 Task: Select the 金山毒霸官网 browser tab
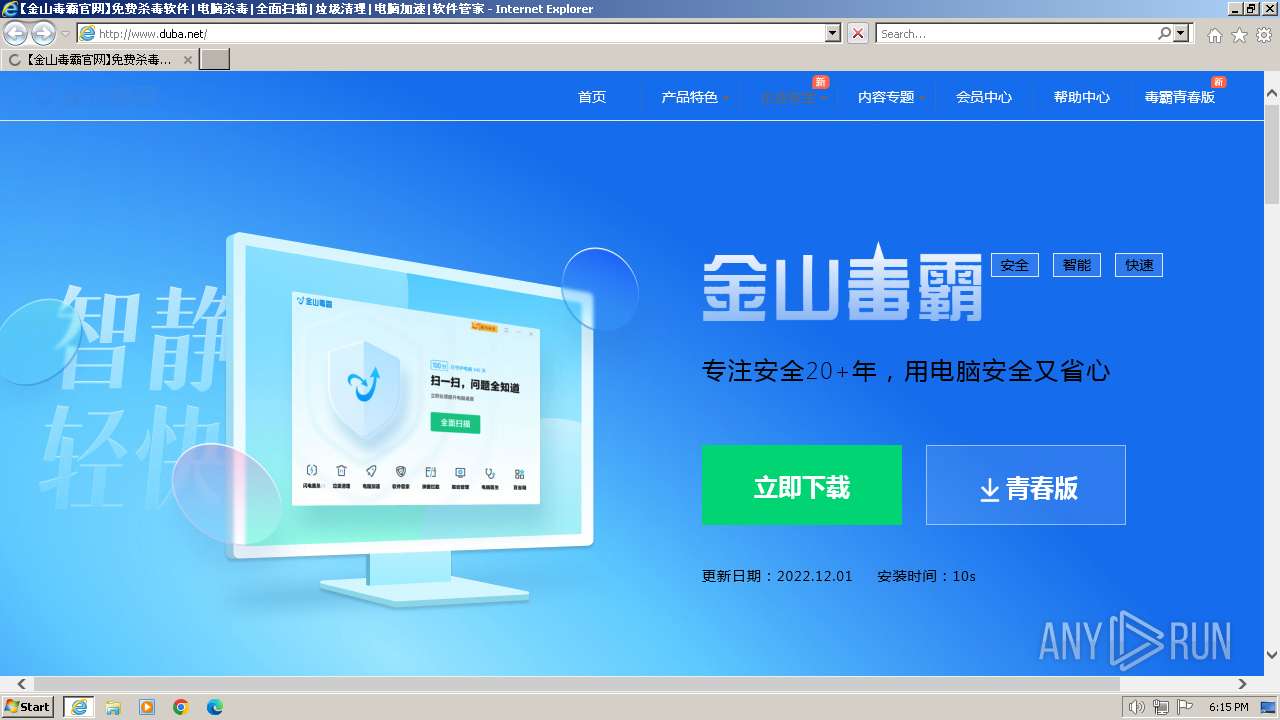[x=98, y=59]
